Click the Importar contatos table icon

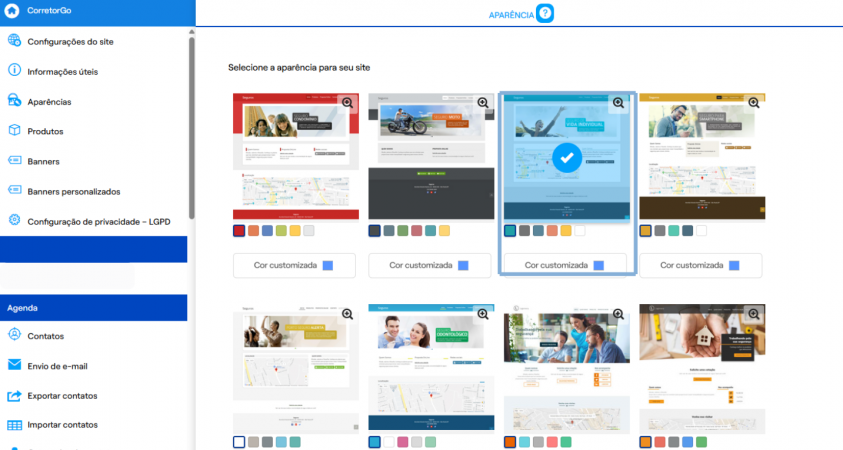15,425
